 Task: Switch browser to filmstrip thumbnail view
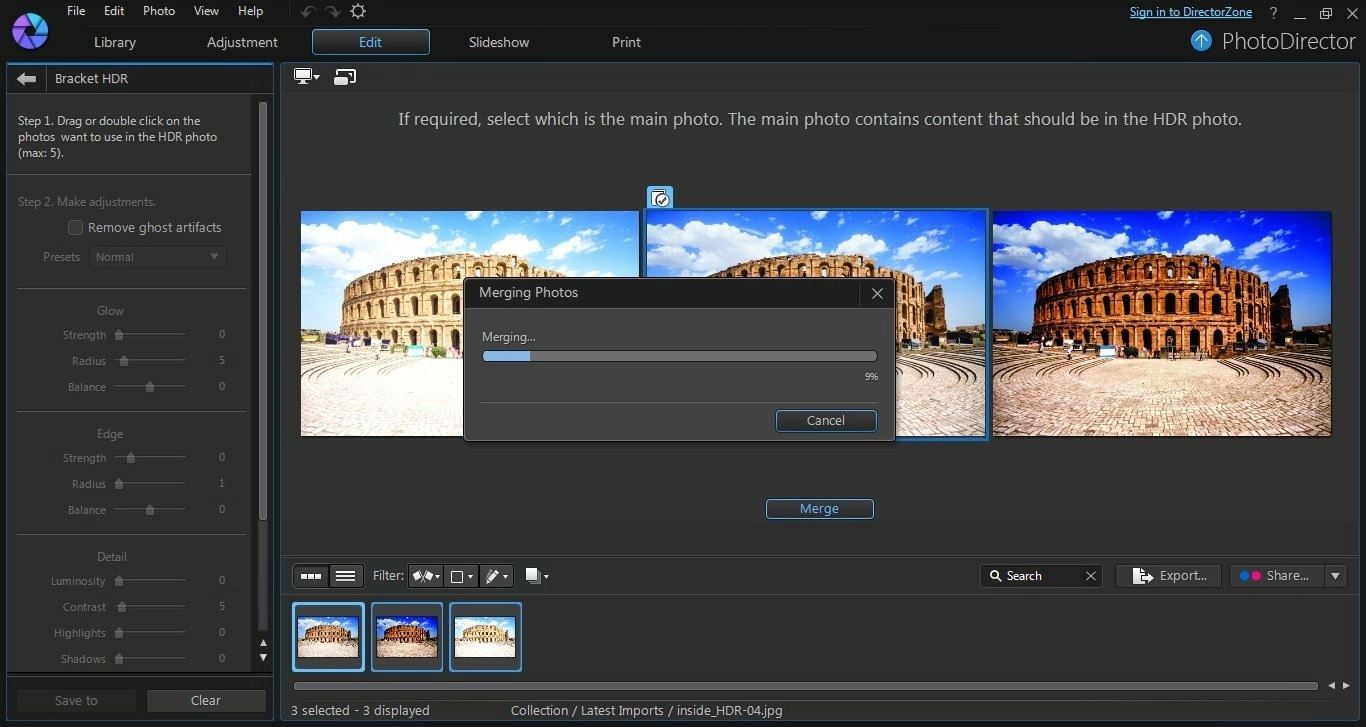311,576
